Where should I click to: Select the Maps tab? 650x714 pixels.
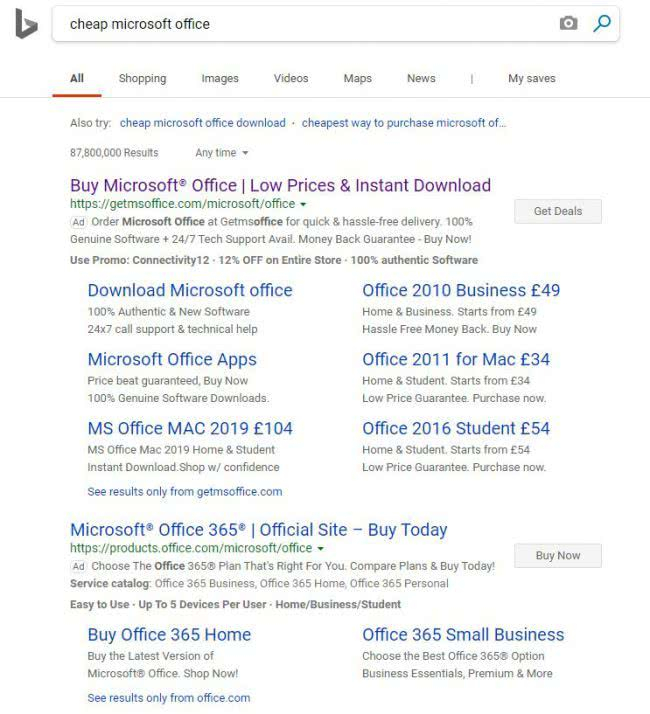(x=357, y=78)
